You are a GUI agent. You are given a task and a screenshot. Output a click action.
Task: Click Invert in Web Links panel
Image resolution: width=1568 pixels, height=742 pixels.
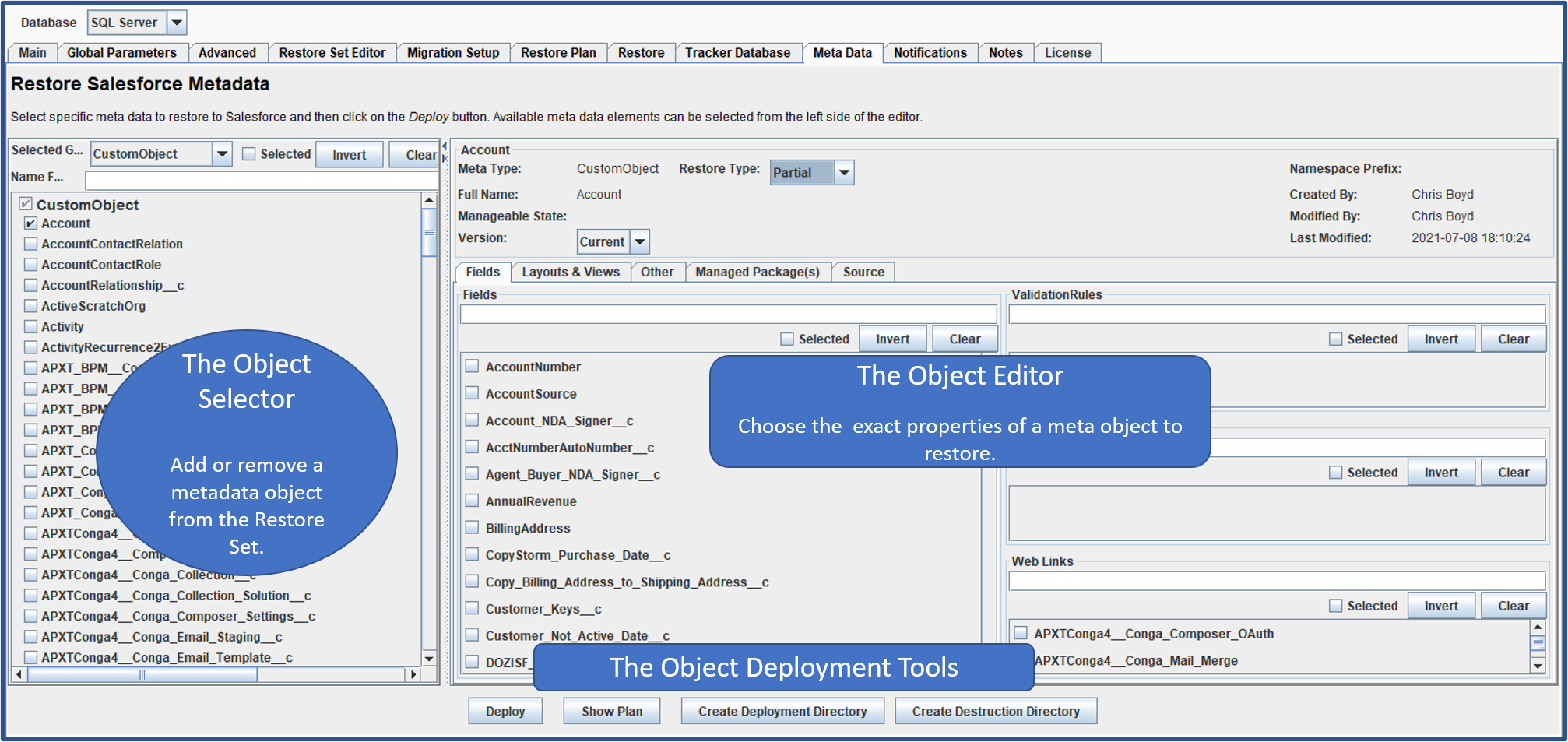click(1441, 606)
